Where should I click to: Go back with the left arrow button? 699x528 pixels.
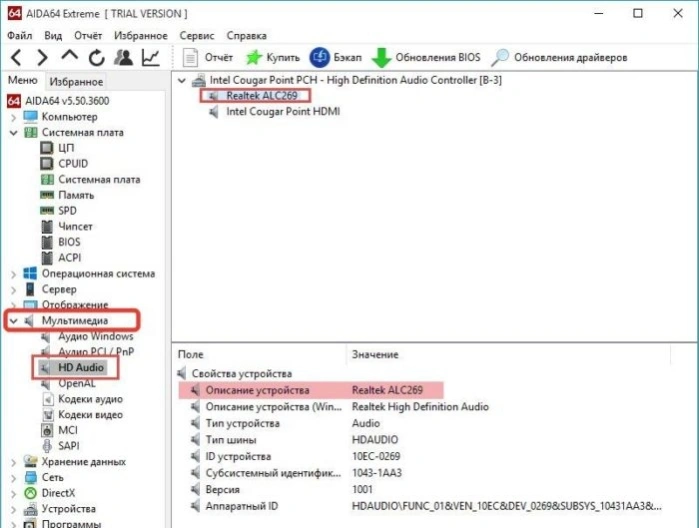tap(16, 58)
